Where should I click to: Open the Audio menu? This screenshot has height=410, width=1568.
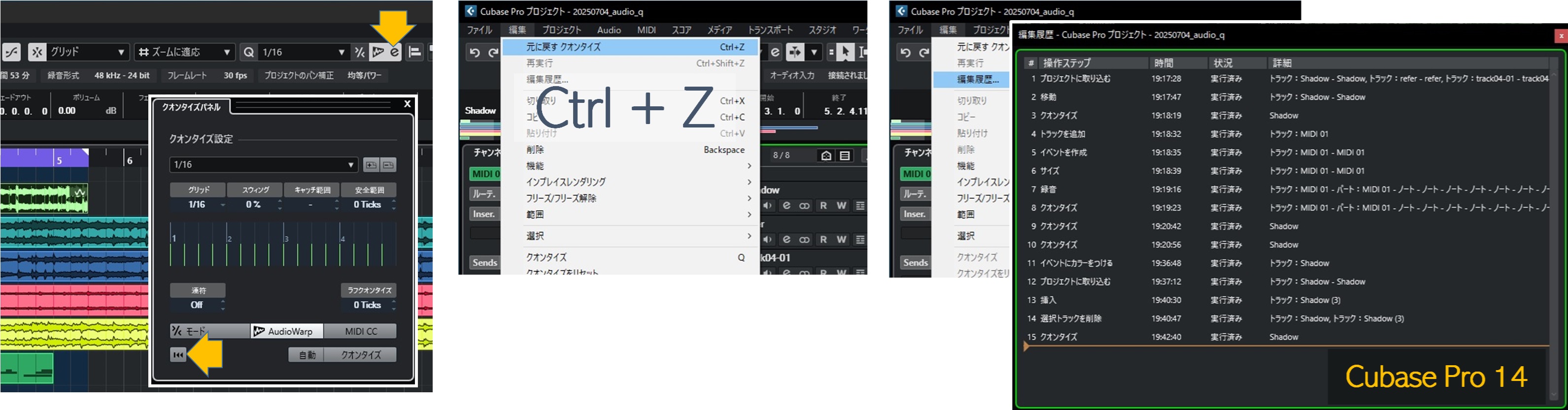coord(609,30)
